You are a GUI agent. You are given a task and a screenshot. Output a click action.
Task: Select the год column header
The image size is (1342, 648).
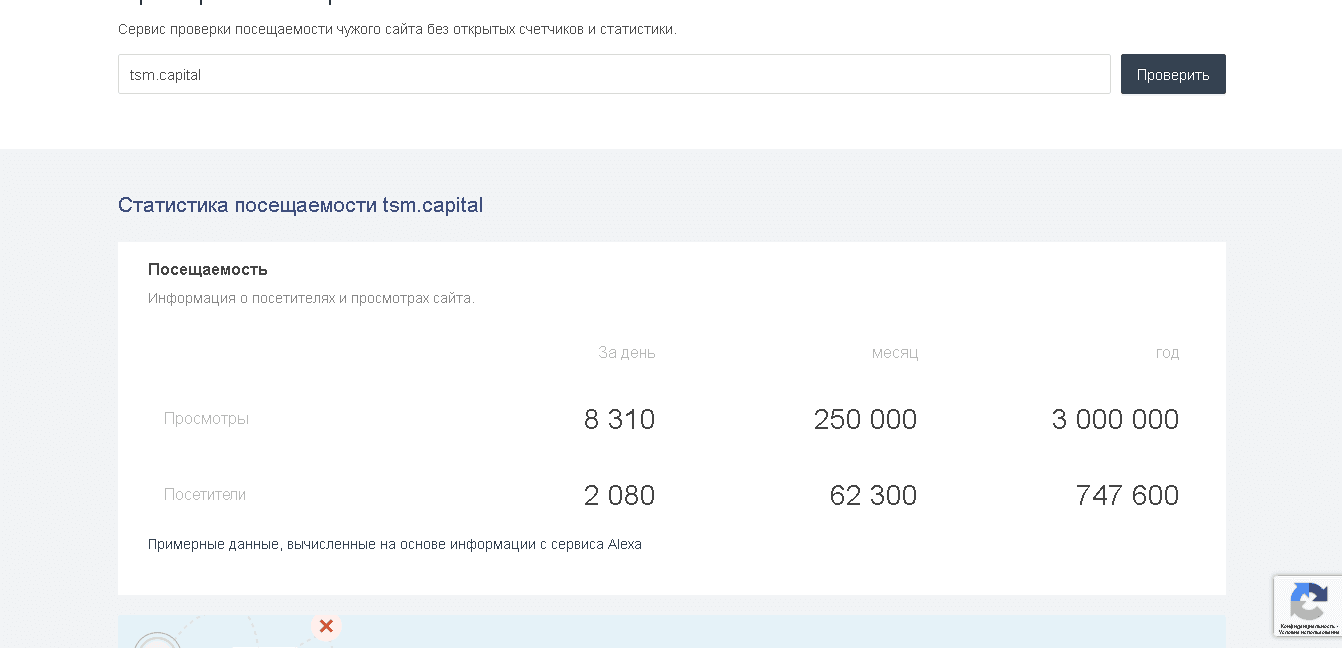[x=1167, y=352]
